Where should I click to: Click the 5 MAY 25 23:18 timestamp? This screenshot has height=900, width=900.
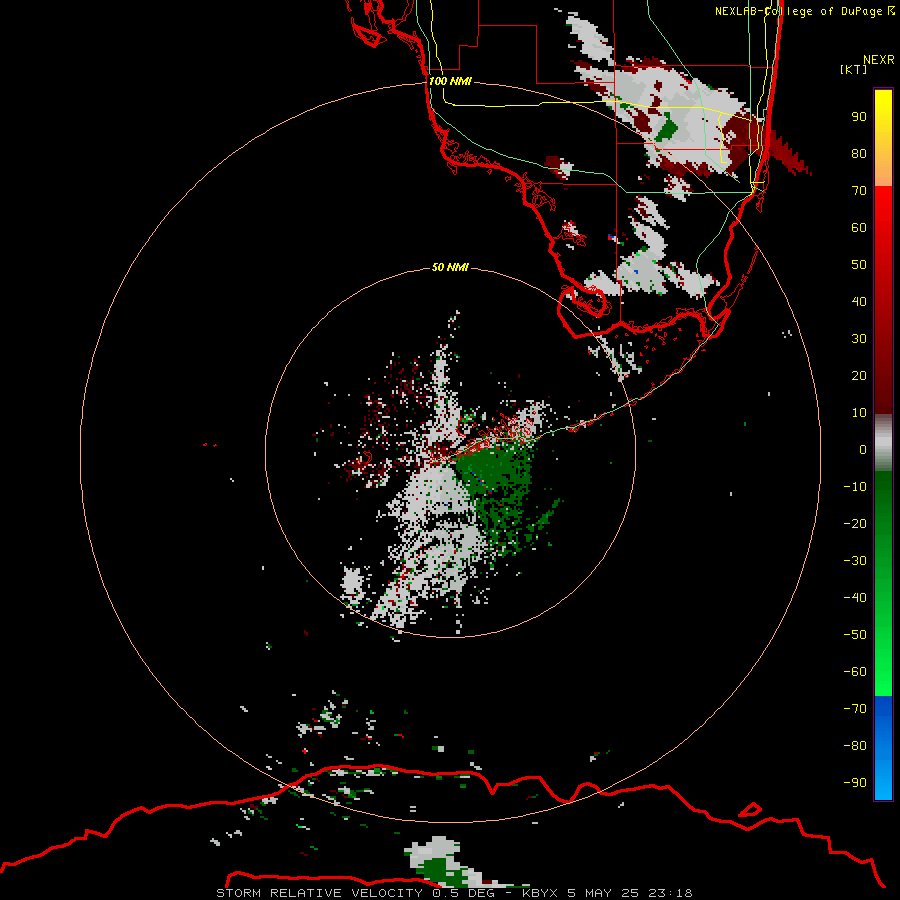[630, 893]
